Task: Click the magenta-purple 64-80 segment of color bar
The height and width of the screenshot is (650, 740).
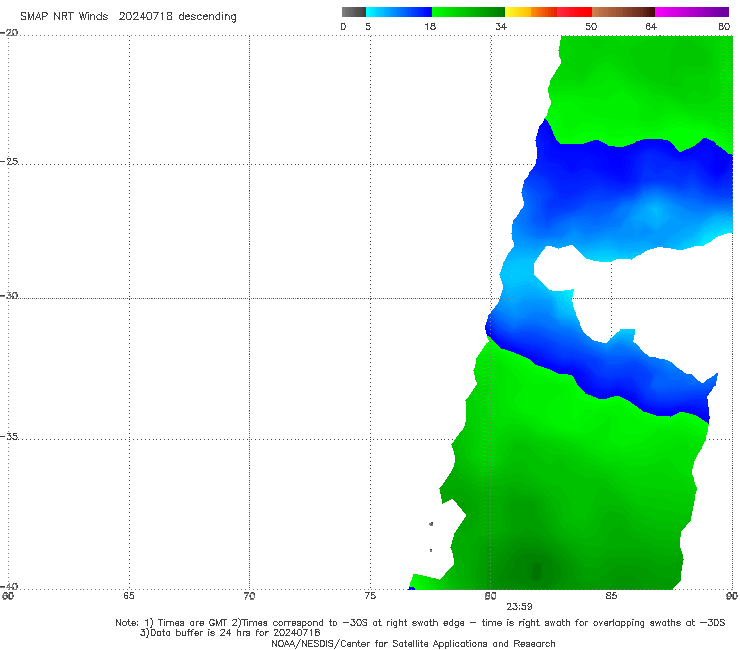Action: (x=692, y=12)
